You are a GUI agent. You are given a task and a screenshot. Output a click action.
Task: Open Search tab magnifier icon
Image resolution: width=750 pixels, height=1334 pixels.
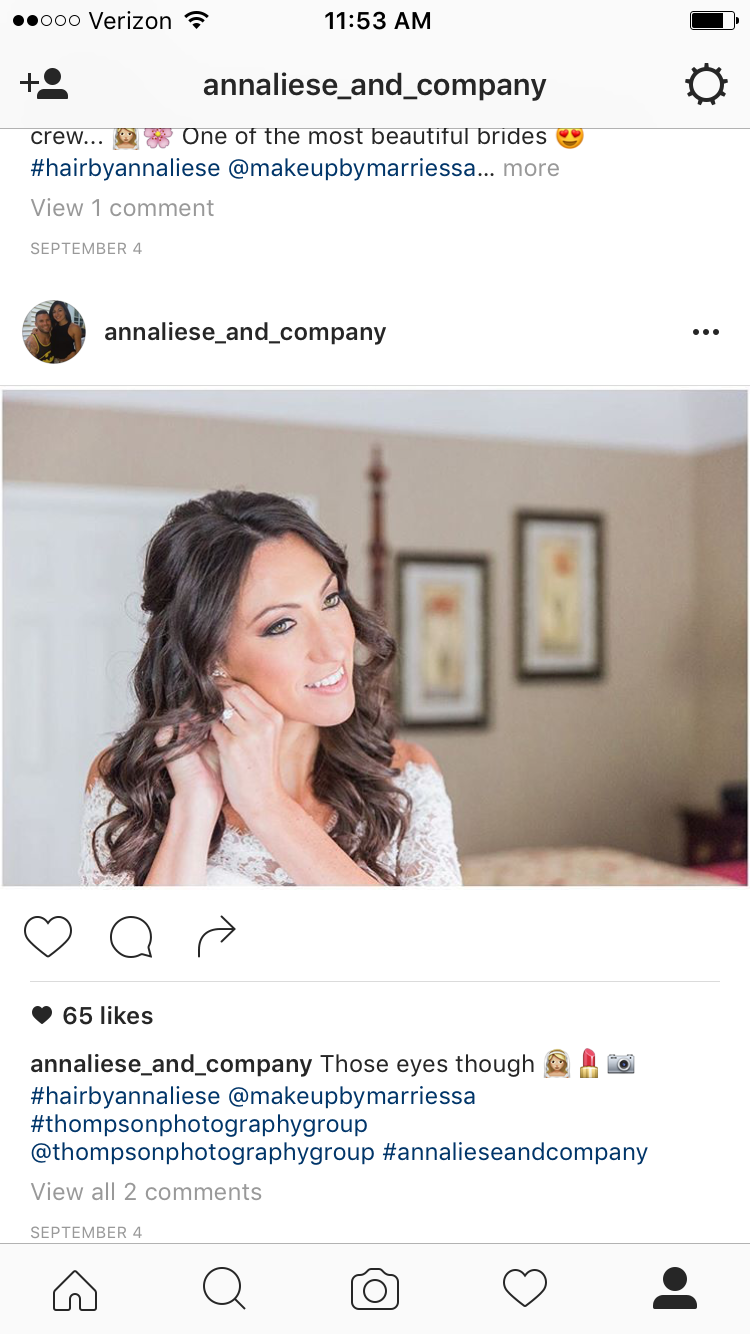(x=224, y=1289)
